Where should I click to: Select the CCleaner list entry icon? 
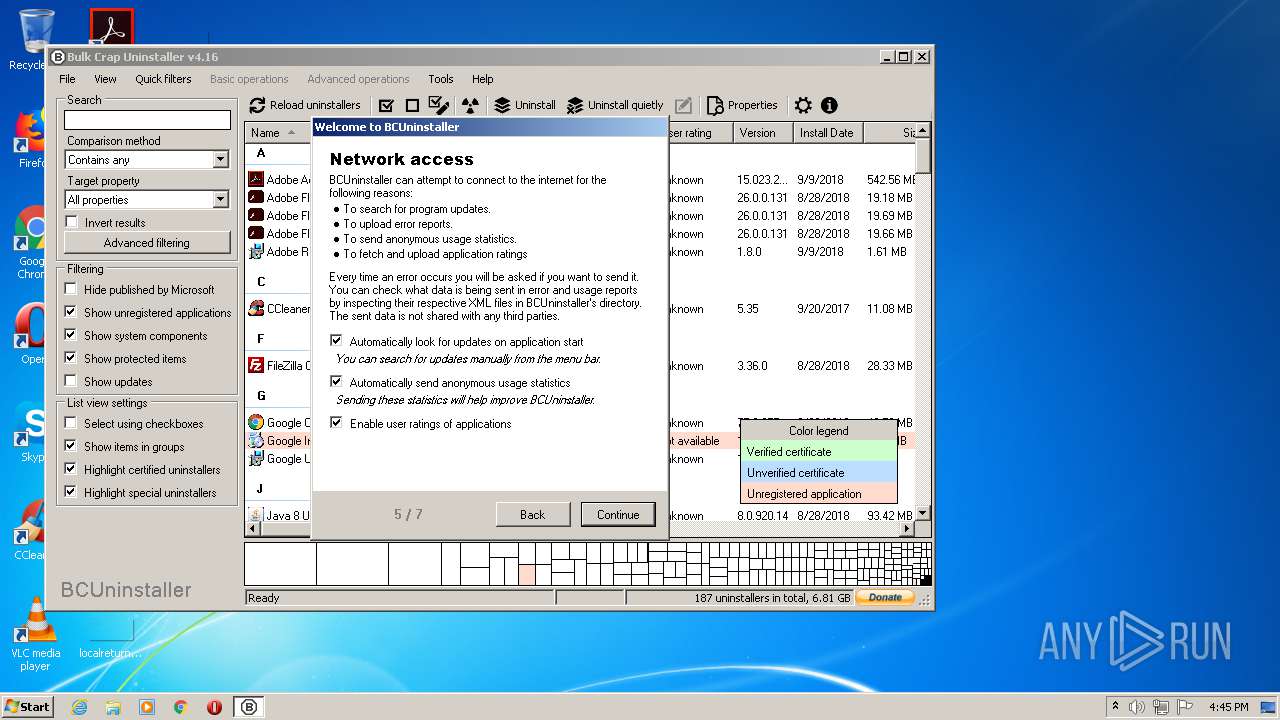tap(256, 309)
